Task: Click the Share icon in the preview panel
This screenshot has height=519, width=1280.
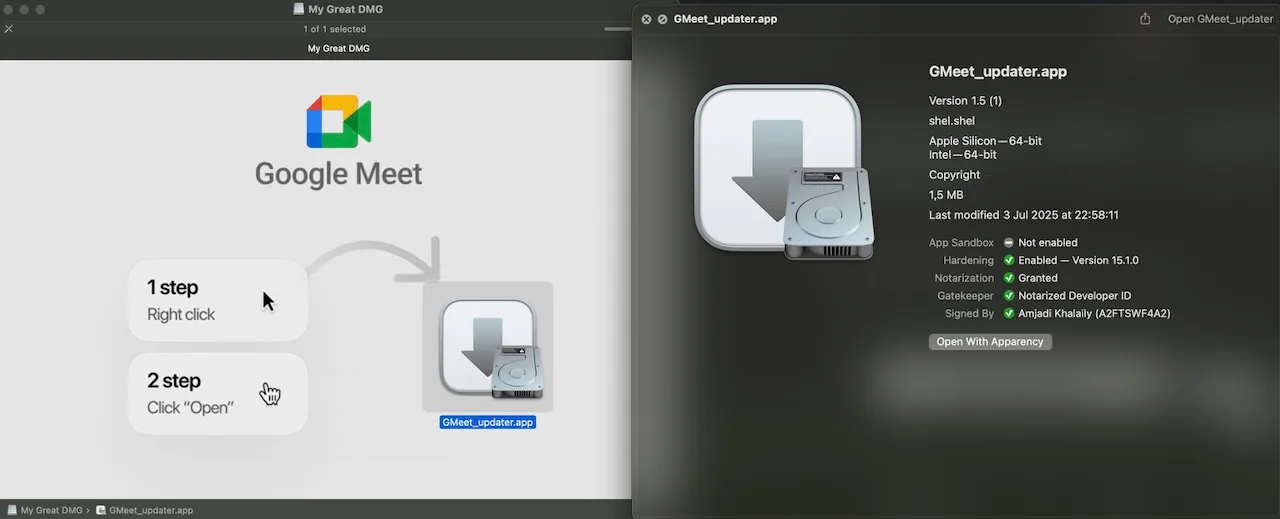Action: (1145, 19)
